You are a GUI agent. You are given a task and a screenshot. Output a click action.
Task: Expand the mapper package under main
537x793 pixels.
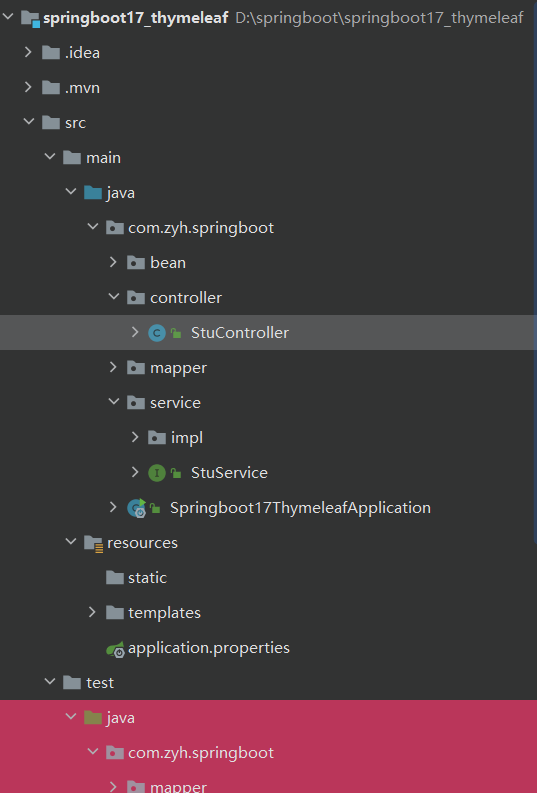(113, 367)
